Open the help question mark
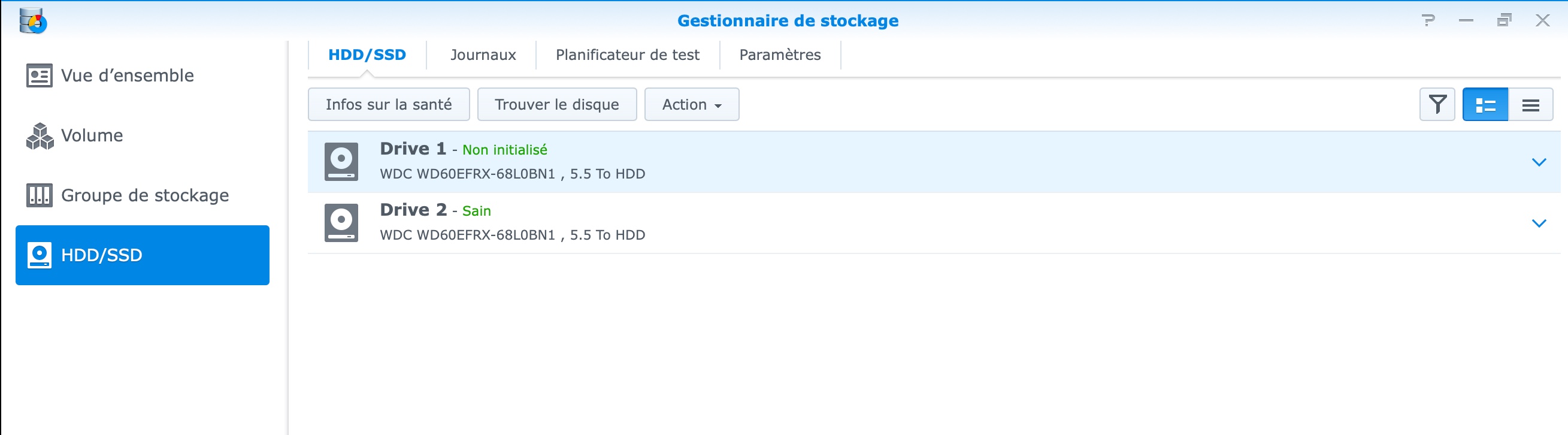1568x435 pixels. pos(1428,21)
